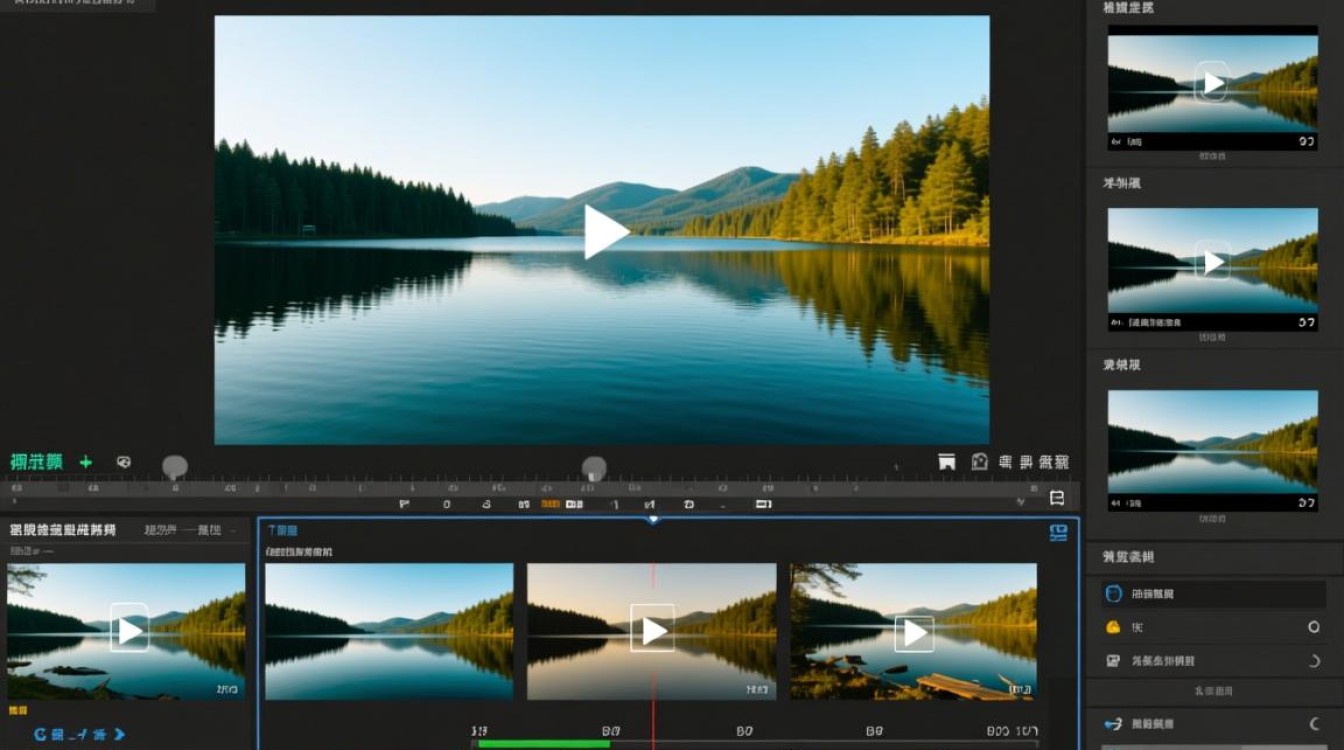This screenshot has width=1344, height=750.
Task: Click the green plus icon above the ruler
Action: (86, 462)
